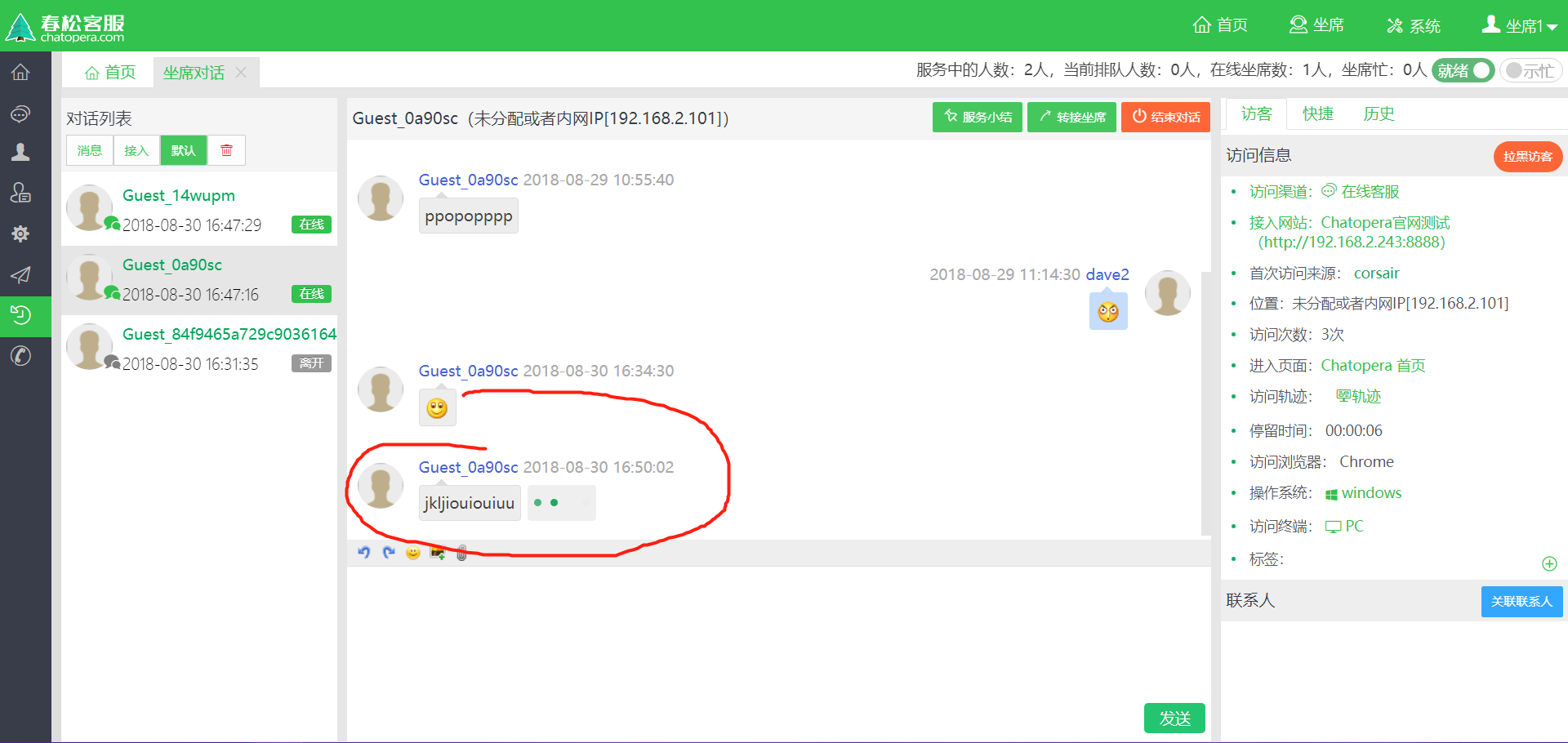Screen dimensions: 1568x743
Task: Click the 关联联系人 link contact button
Action: pos(1521,601)
